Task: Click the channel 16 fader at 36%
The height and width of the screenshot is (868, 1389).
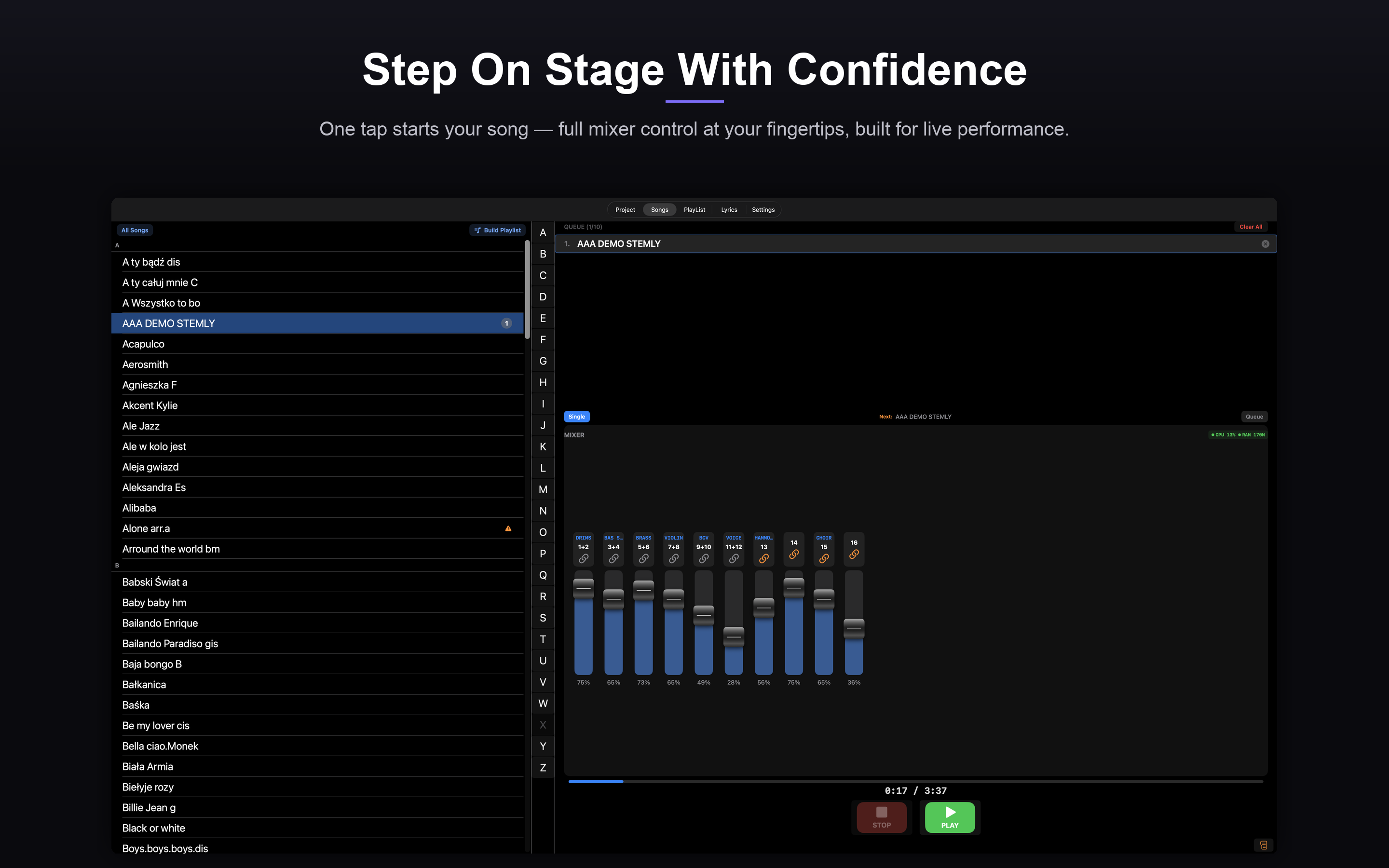Action: pos(854,622)
